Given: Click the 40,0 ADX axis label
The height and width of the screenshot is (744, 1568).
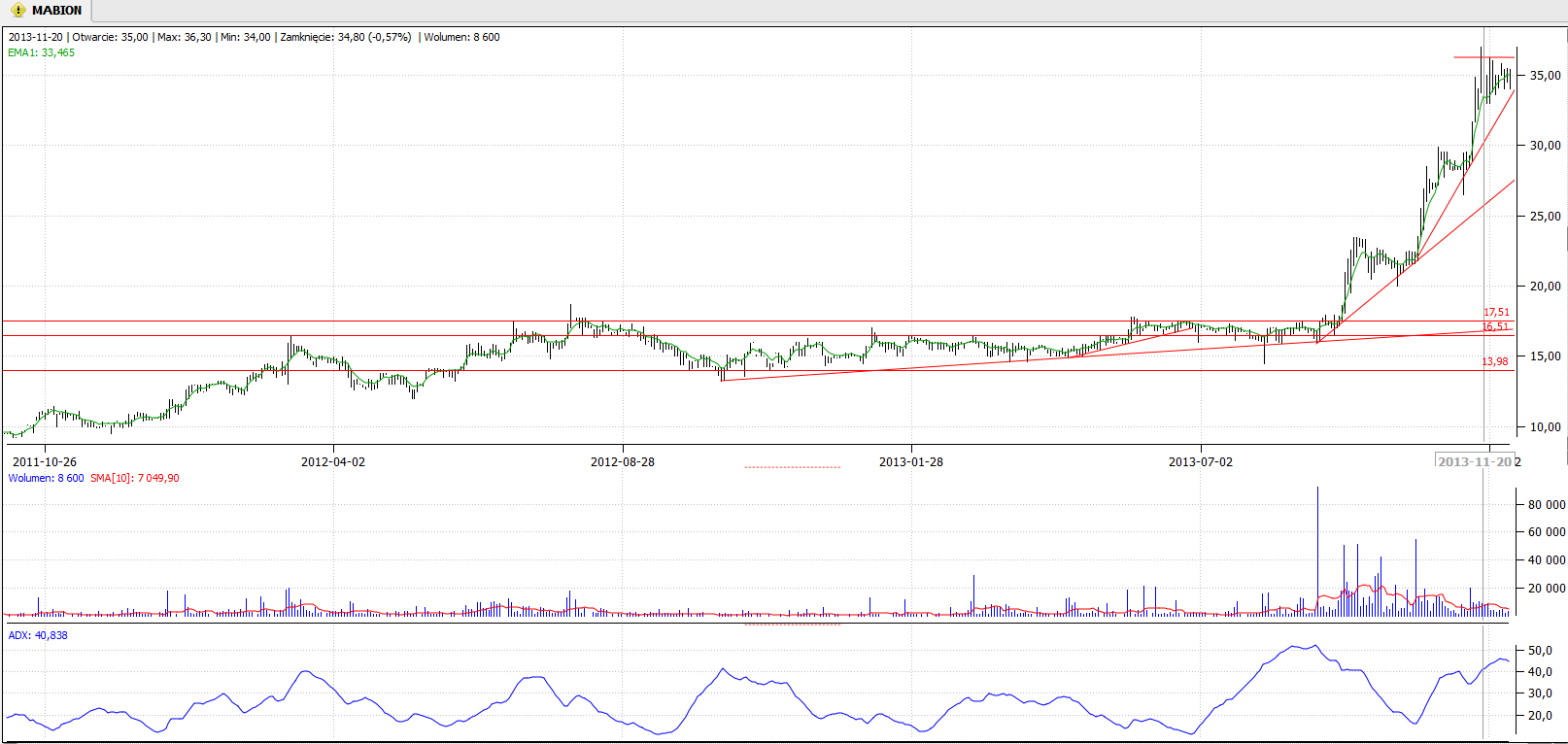Looking at the screenshot, I should [x=1541, y=671].
